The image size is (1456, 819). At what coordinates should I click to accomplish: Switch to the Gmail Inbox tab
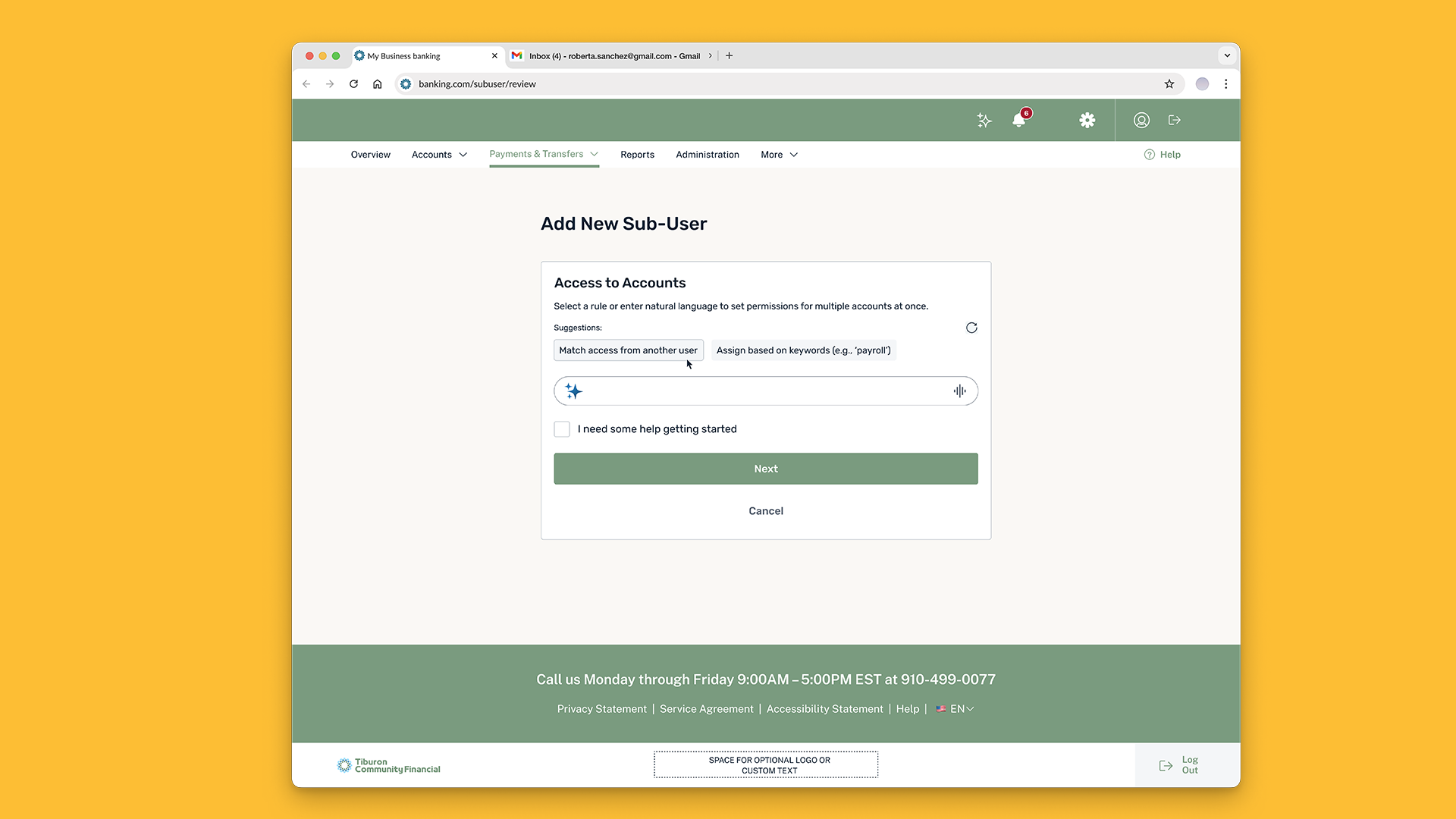tap(613, 56)
